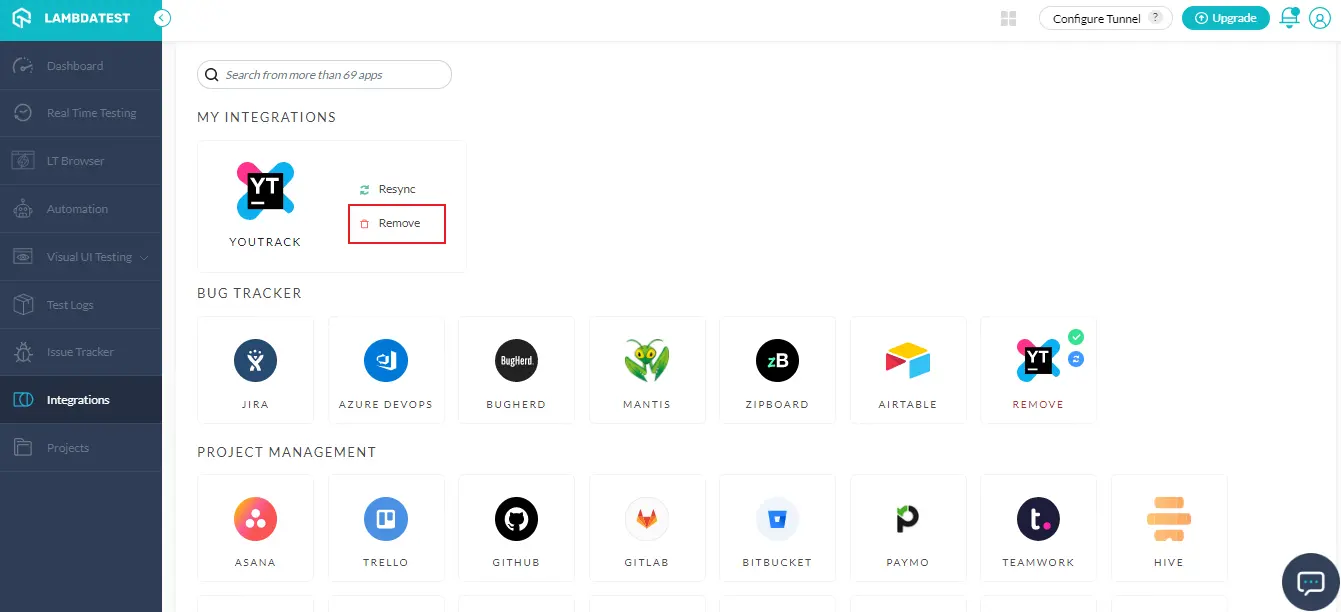Click the blue resync badge on YouTrack tile
1341x612 pixels.
(x=1076, y=359)
